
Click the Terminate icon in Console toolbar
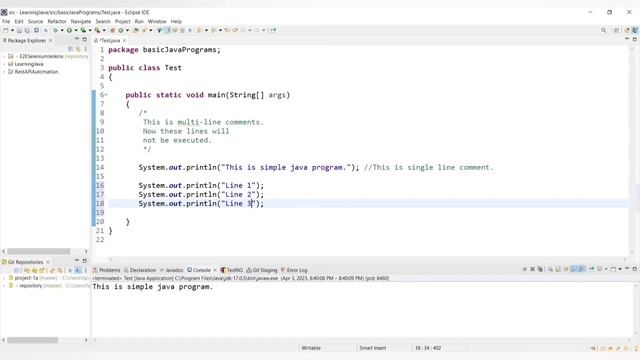coord(525,269)
